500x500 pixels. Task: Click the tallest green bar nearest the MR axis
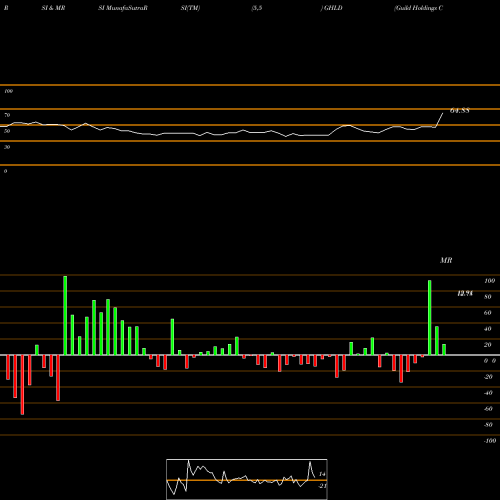point(429,318)
